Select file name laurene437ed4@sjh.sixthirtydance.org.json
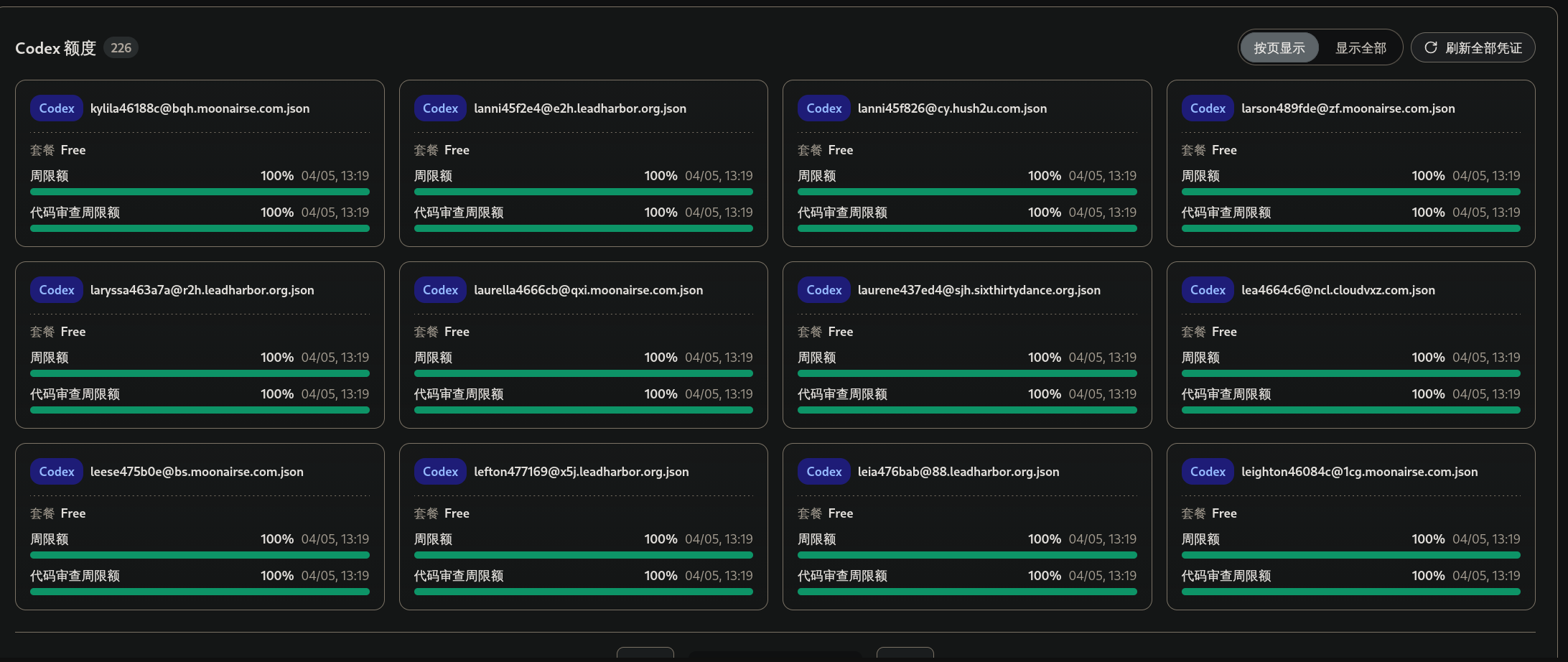The height and width of the screenshot is (662, 1568). point(979,290)
